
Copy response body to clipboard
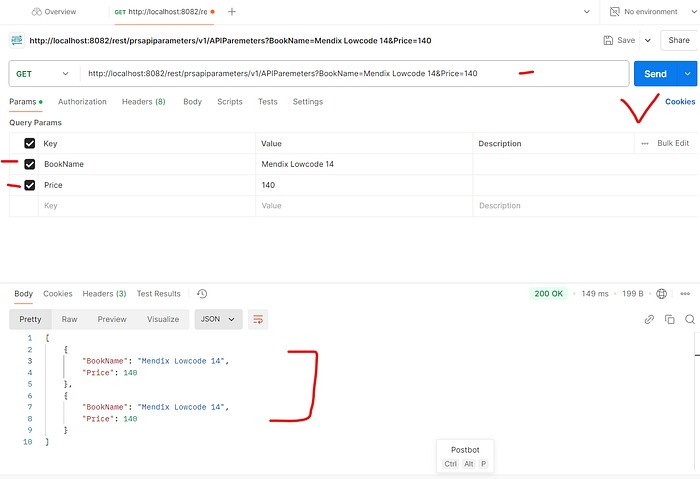coord(670,319)
